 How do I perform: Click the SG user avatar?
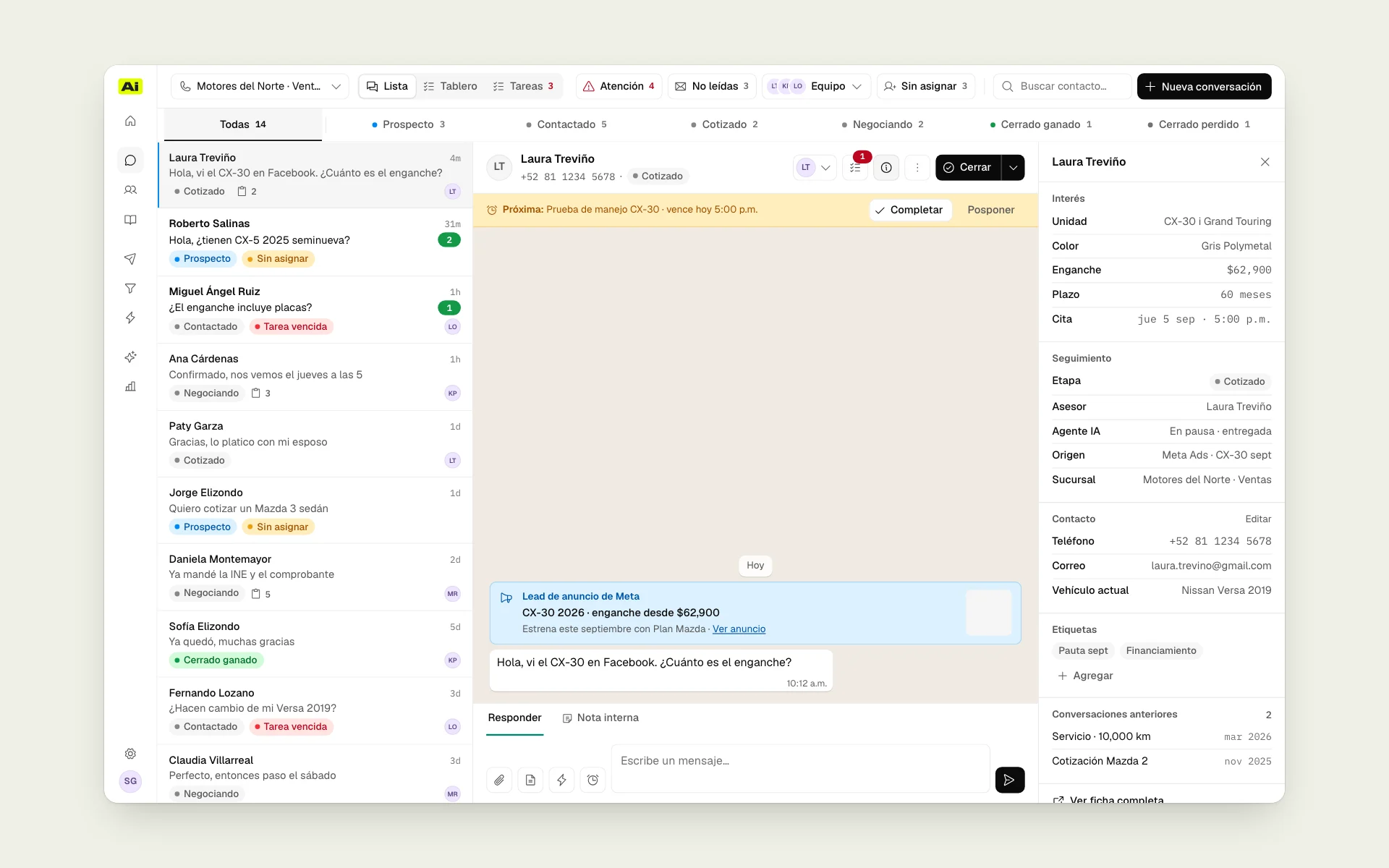point(130,781)
